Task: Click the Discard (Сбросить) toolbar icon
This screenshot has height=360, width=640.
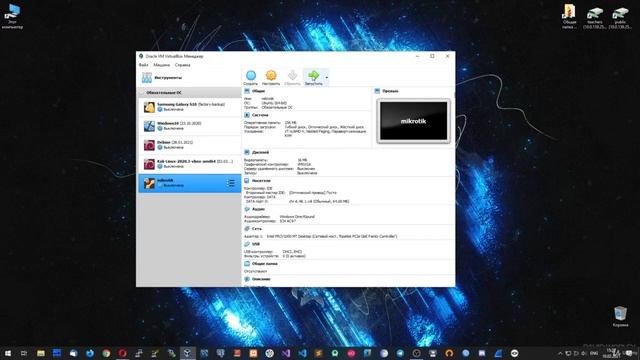Action: coord(292,76)
